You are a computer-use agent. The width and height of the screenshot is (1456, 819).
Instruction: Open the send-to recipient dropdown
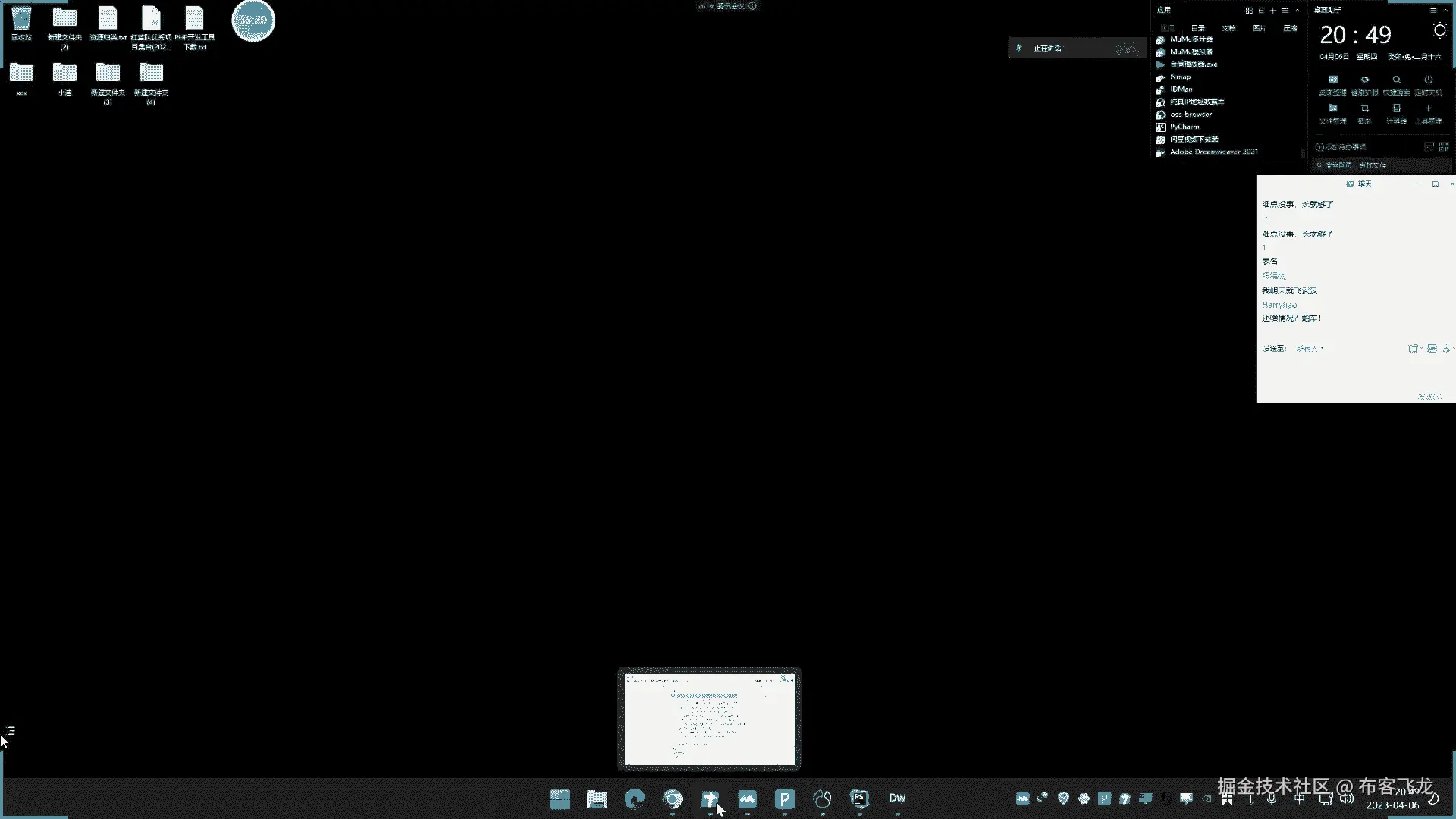[x=1310, y=349]
